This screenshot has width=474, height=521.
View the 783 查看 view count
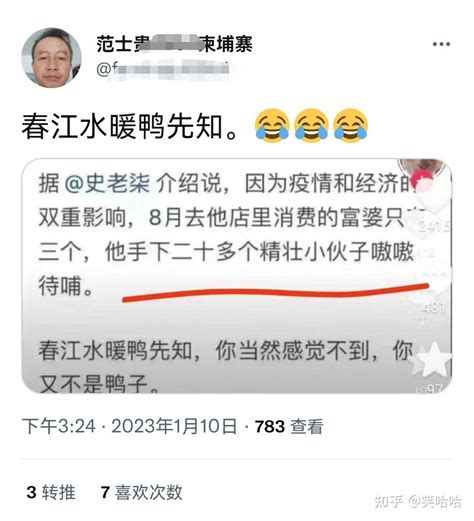[289, 426]
